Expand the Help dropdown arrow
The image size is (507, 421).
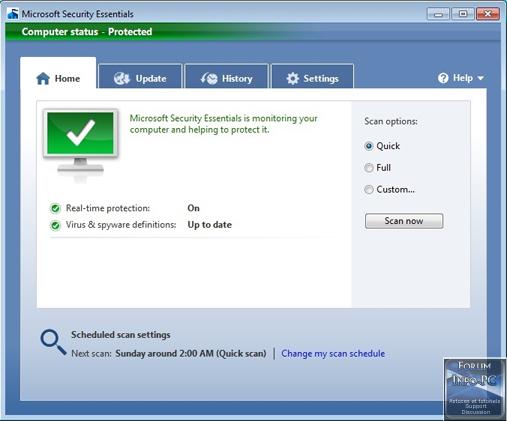click(x=480, y=78)
